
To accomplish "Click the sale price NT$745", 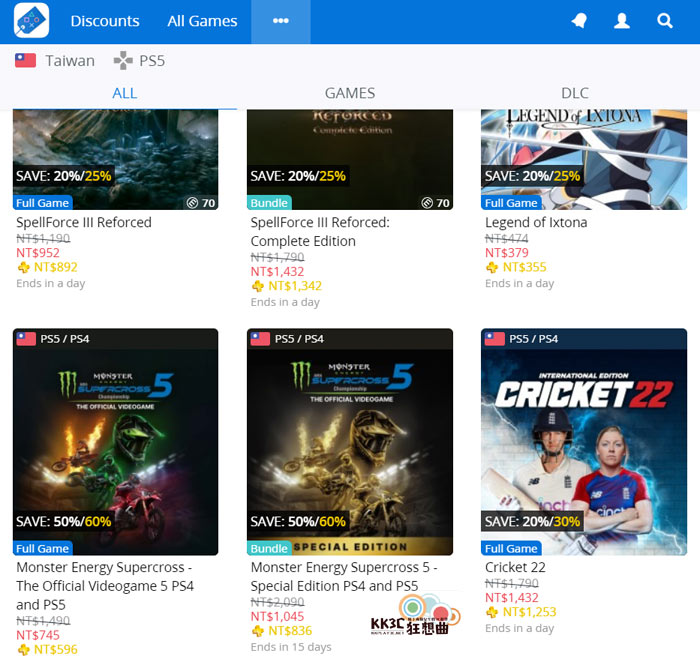I will (38, 635).
